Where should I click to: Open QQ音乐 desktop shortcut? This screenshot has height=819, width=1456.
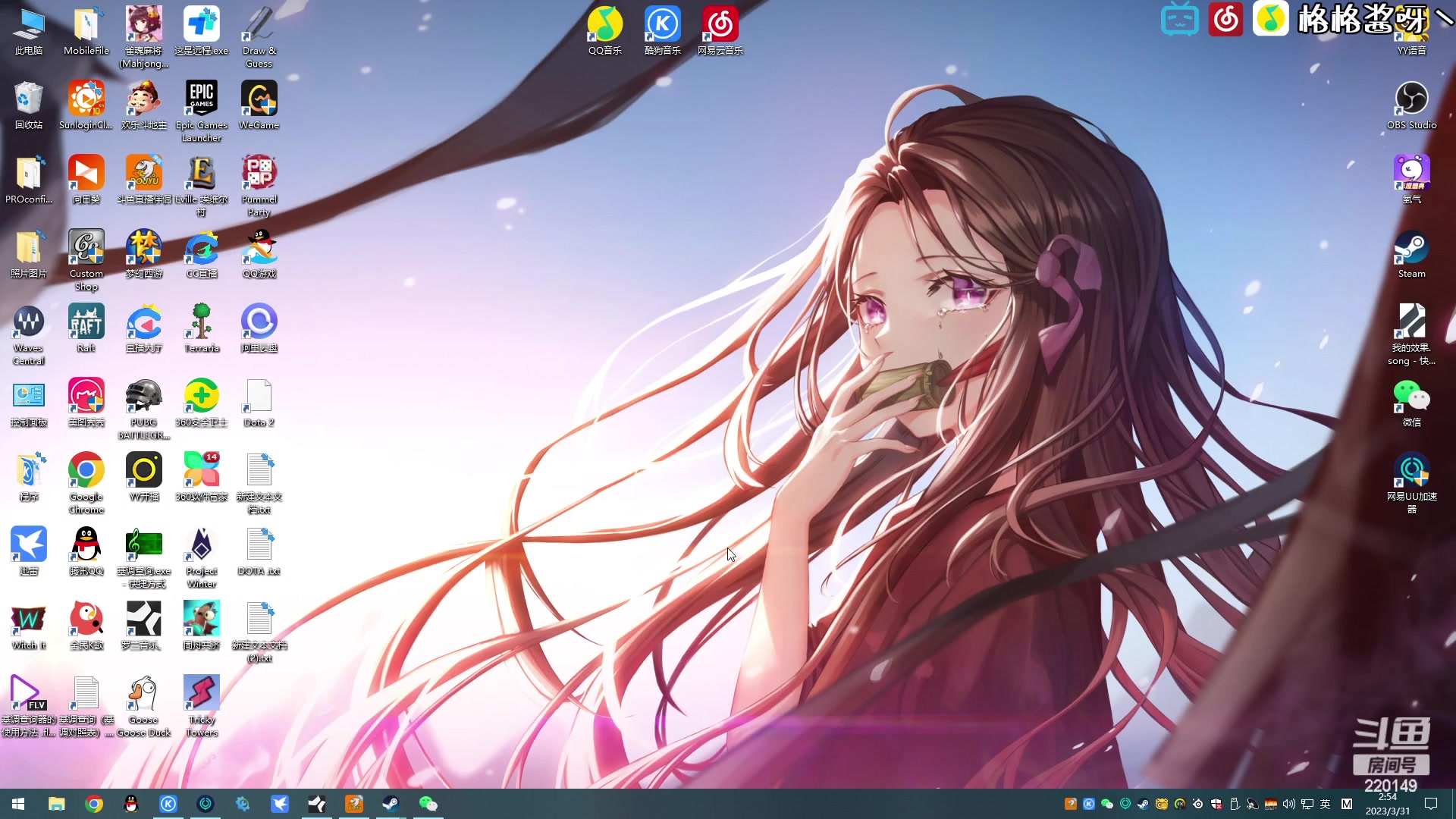point(605,30)
